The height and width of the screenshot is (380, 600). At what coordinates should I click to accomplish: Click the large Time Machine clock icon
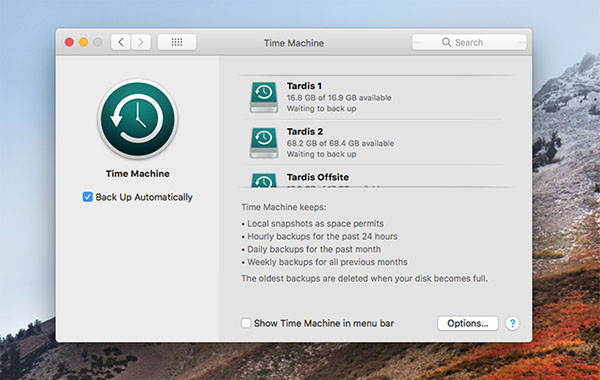tap(138, 119)
